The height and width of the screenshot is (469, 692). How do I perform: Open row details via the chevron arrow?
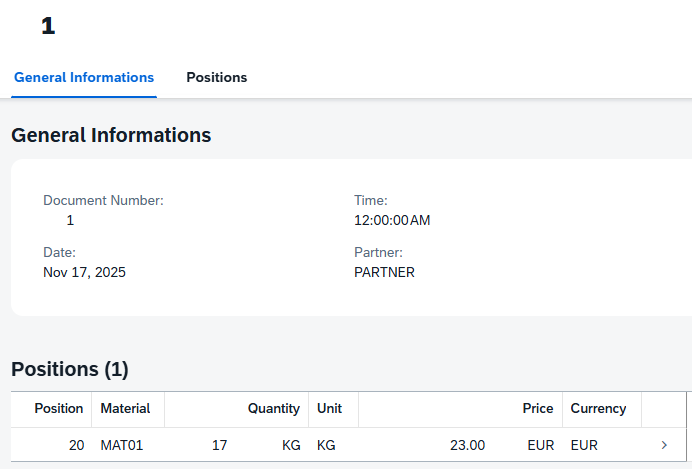[x=665, y=445]
